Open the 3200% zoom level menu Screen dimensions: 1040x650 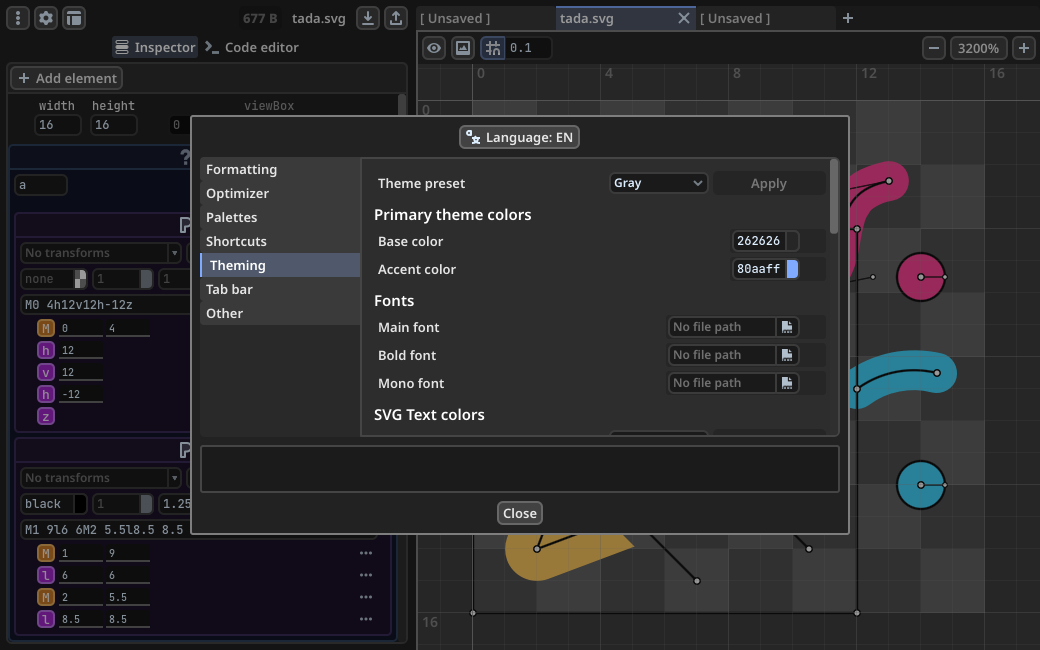pyautogui.click(x=978, y=48)
